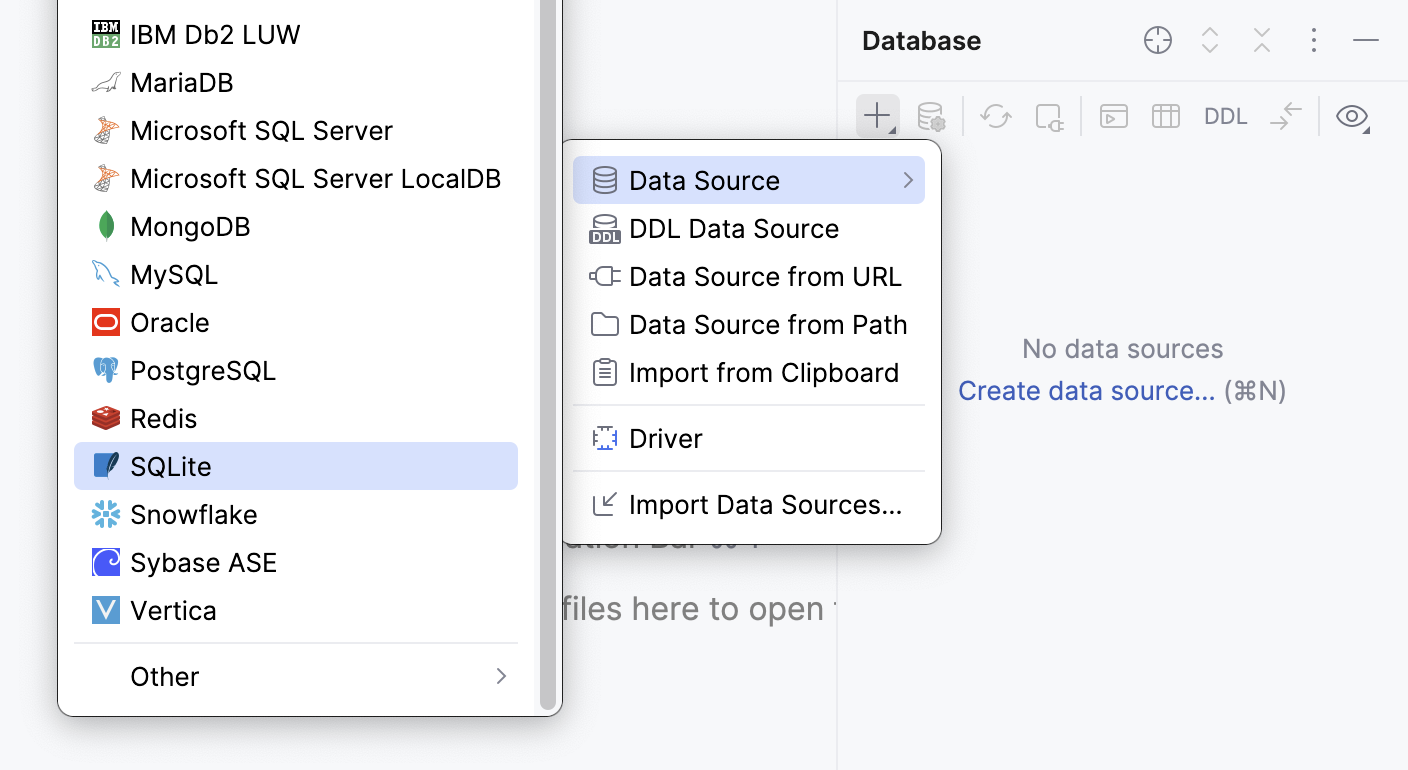This screenshot has height=770, width=1408.
Task: Click the database list scrollbar
Action: tap(549, 360)
